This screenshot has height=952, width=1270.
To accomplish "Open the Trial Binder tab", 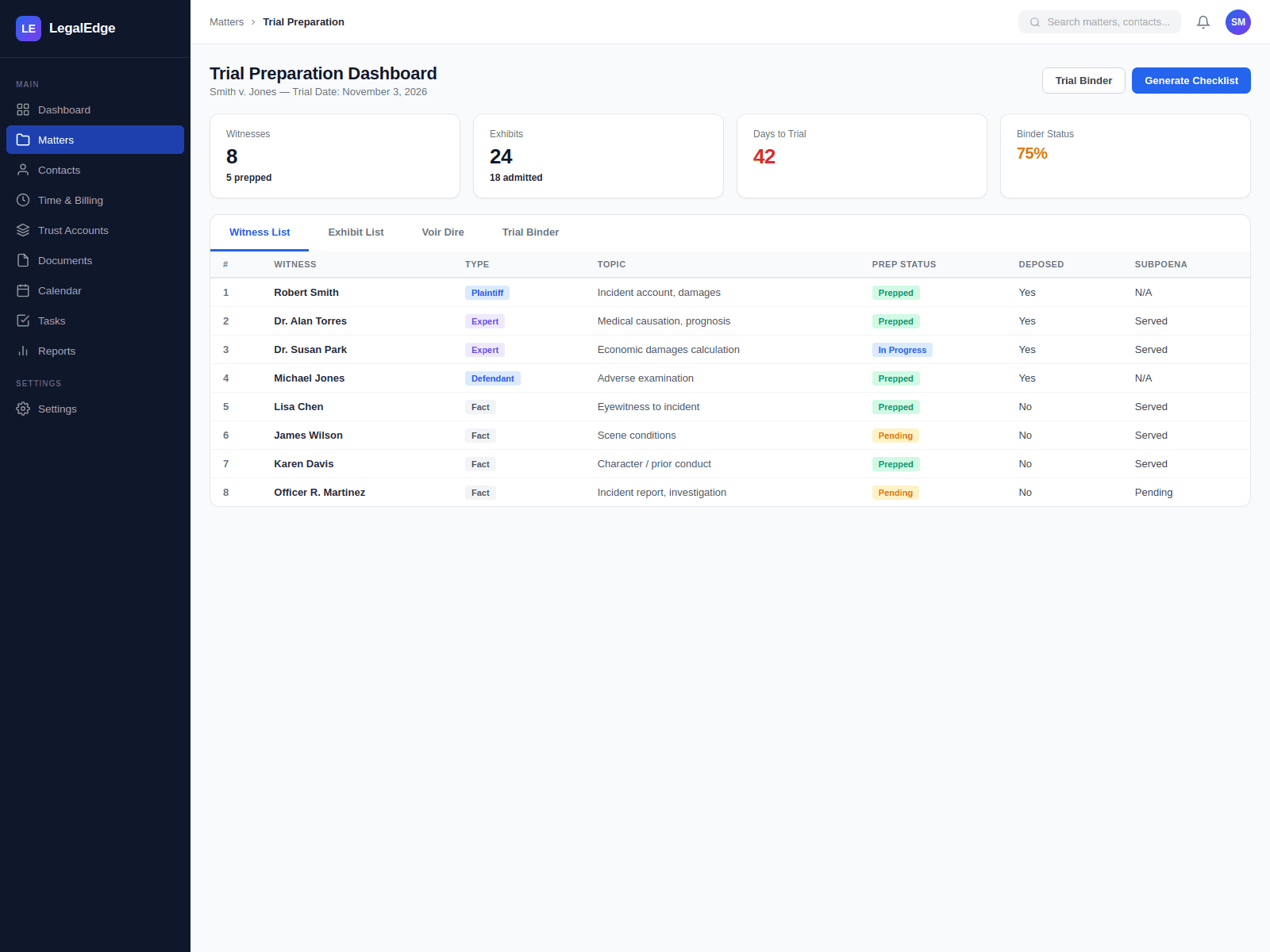I will [x=530, y=232].
